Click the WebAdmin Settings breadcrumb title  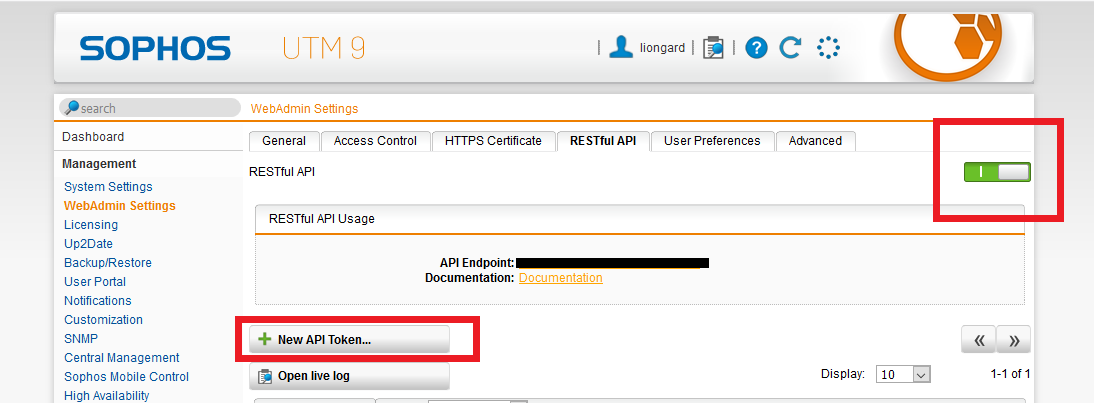(304, 109)
